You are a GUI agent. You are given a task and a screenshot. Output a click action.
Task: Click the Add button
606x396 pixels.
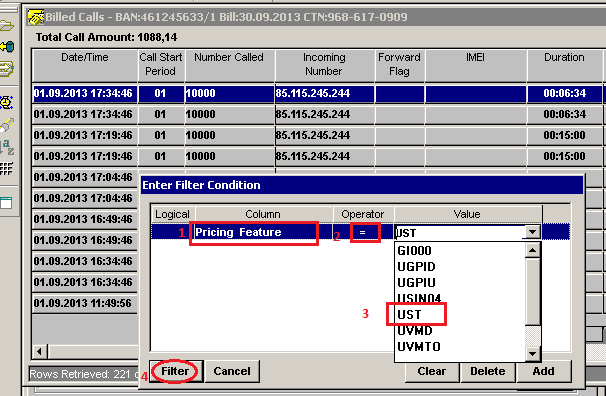pos(543,371)
